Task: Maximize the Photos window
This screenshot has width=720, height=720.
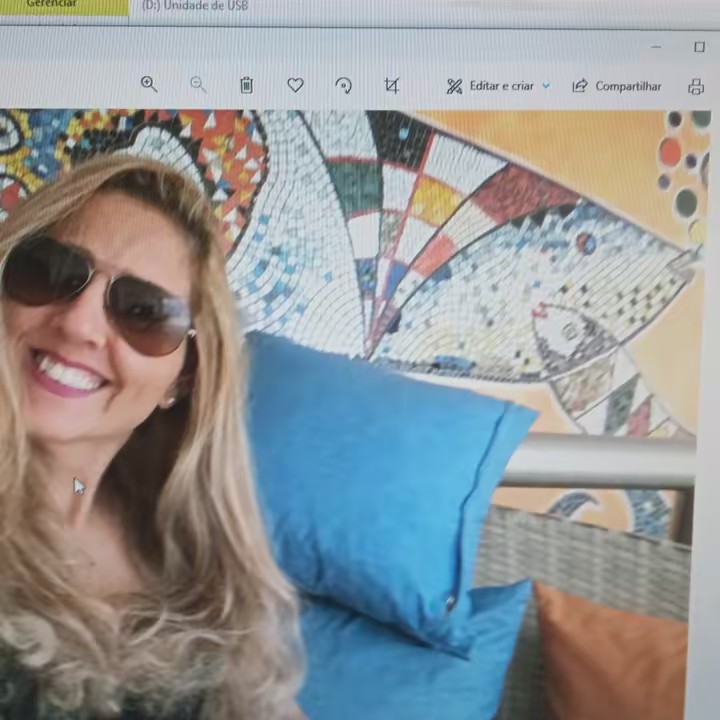Action: [699, 47]
